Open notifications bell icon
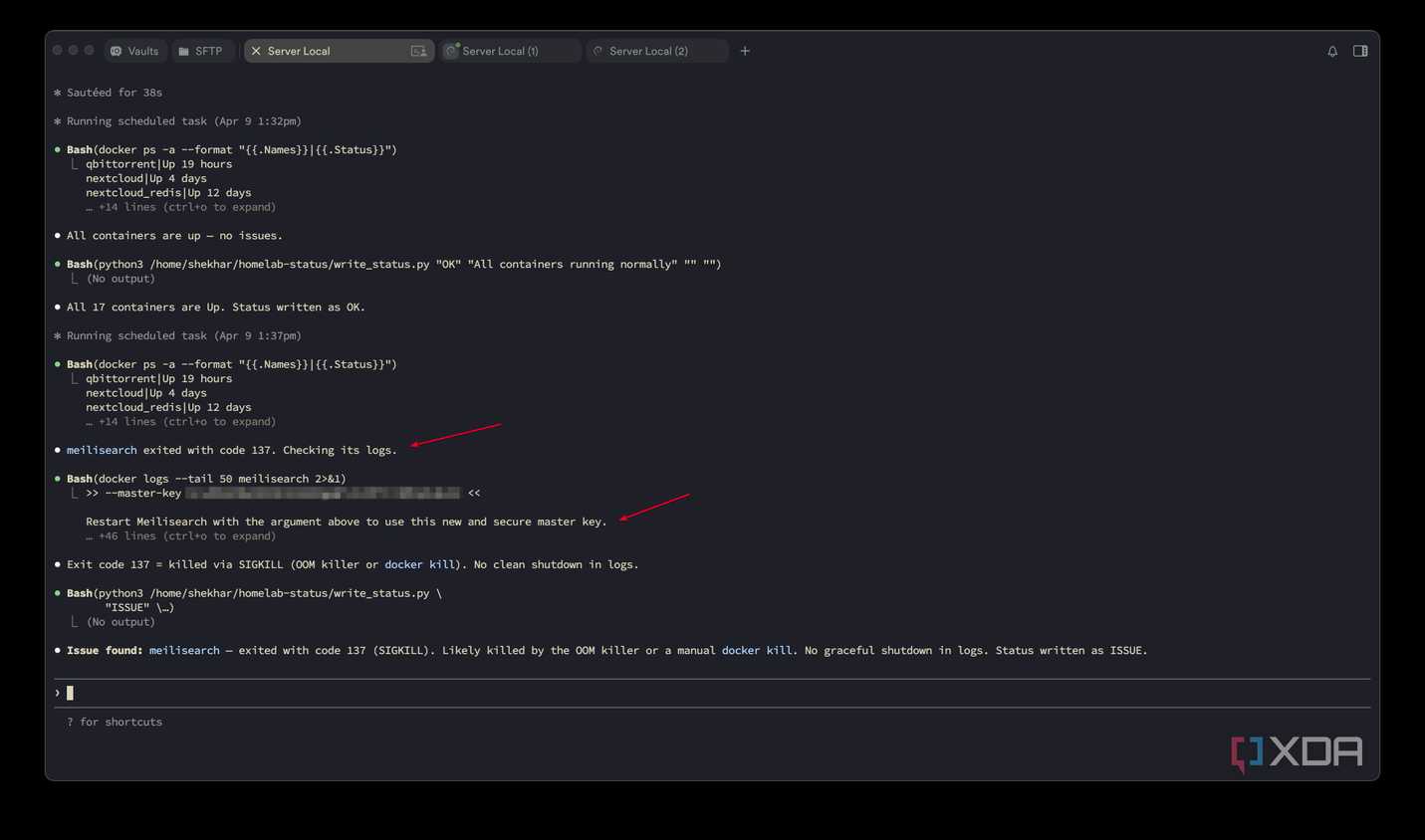 [x=1332, y=51]
